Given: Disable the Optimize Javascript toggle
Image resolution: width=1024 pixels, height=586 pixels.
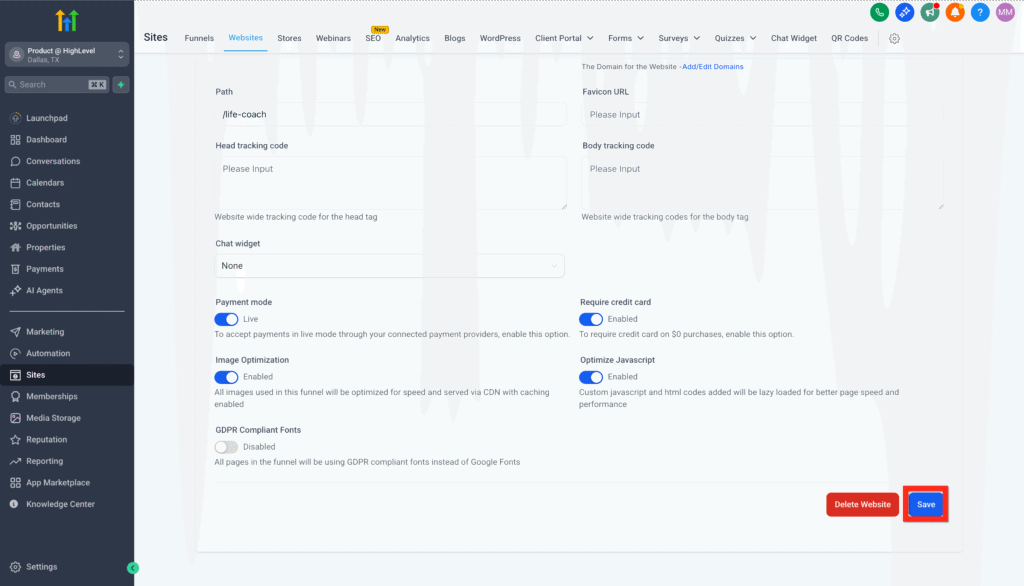Looking at the screenshot, I should pyautogui.click(x=591, y=377).
